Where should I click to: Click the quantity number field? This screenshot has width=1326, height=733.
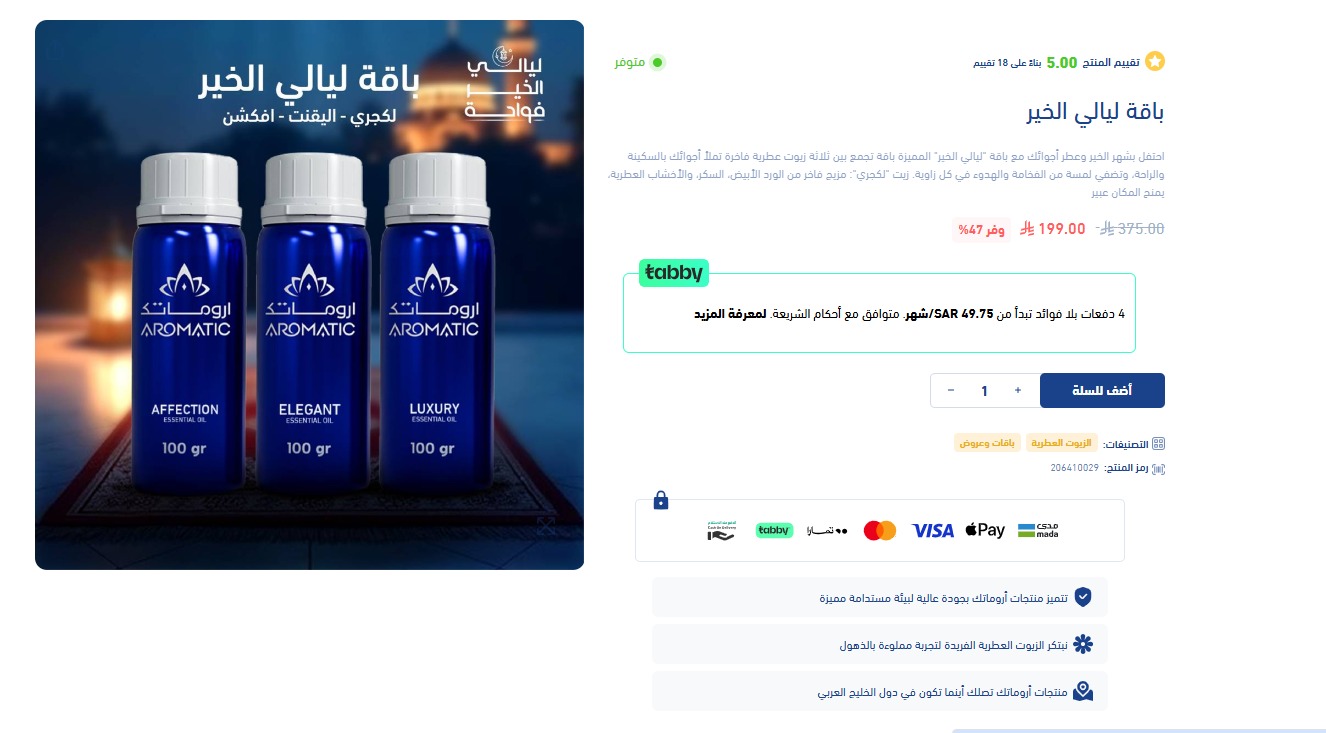(x=985, y=391)
